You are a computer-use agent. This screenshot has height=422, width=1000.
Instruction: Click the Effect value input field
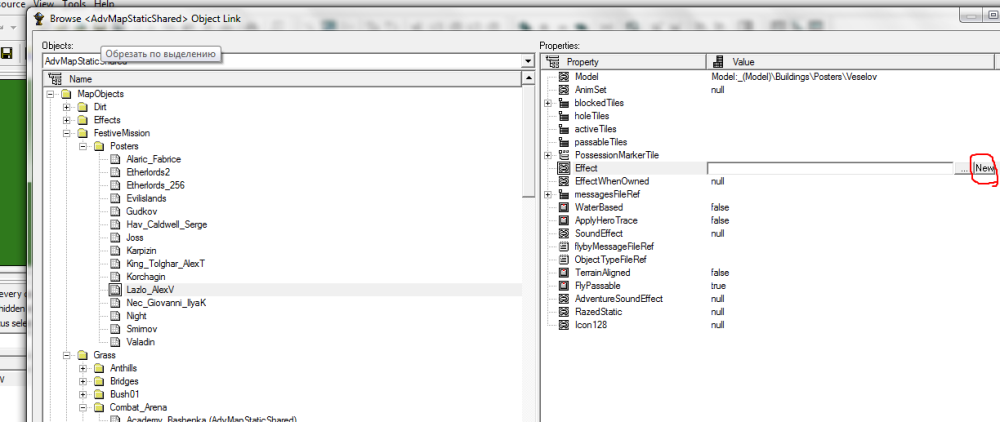click(x=830, y=168)
